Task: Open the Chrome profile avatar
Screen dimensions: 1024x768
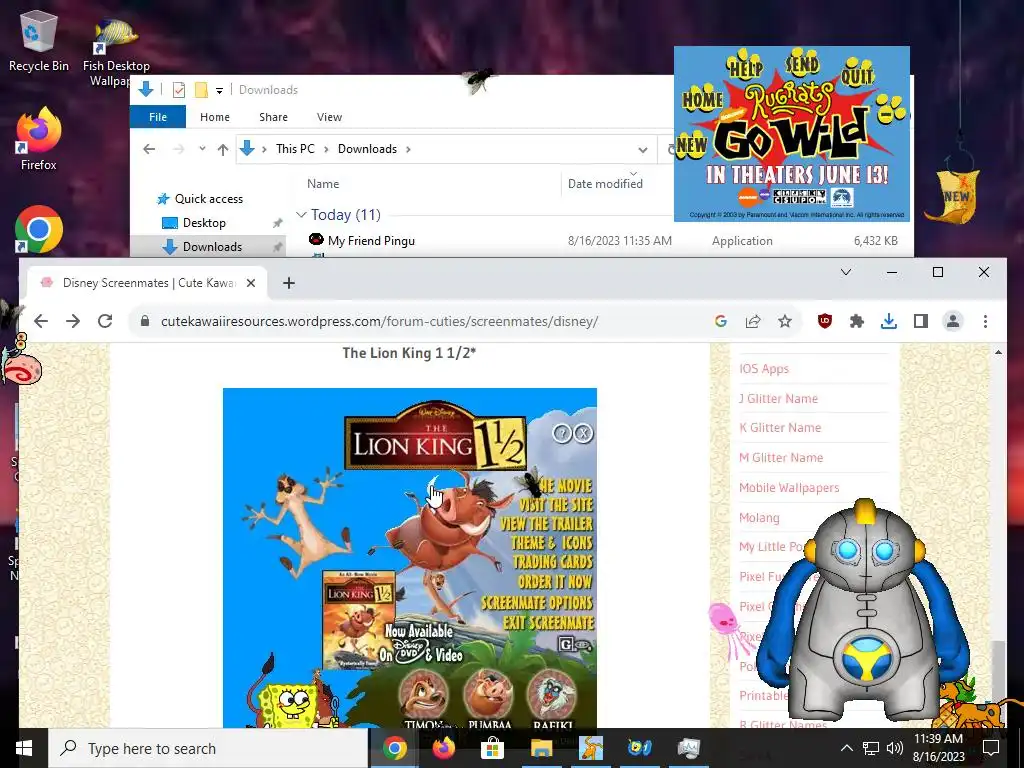Action: 953,321
